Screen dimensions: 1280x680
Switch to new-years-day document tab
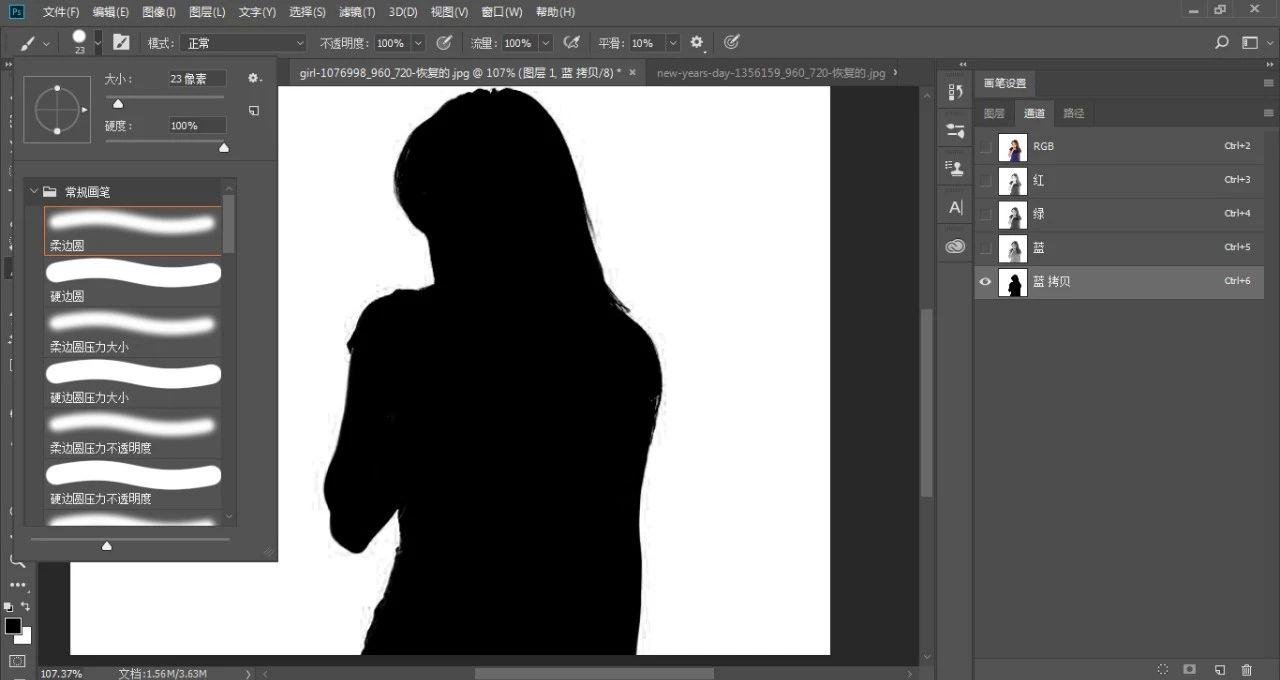[770, 73]
